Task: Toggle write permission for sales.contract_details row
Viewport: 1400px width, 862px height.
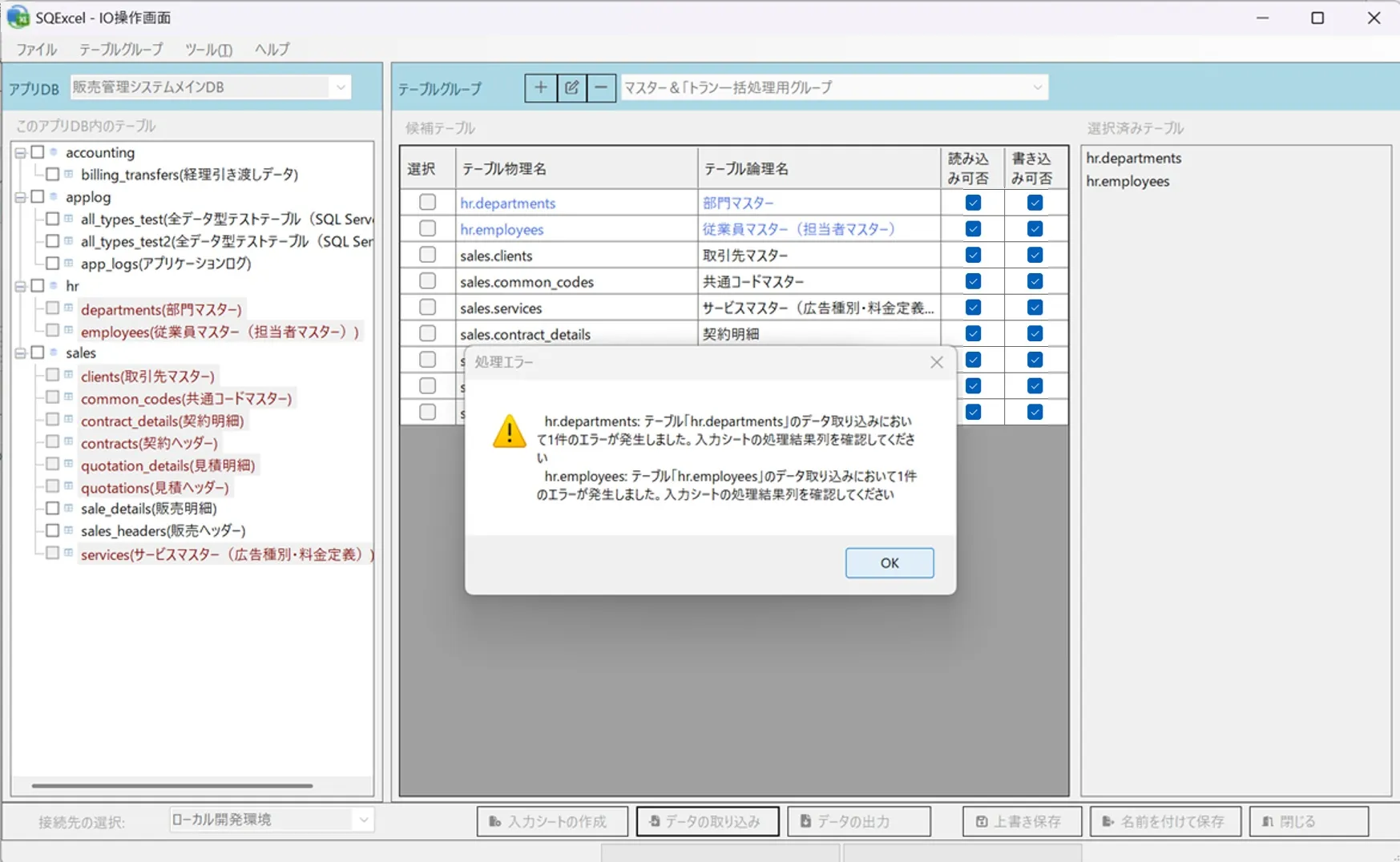Action: [1035, 333]
